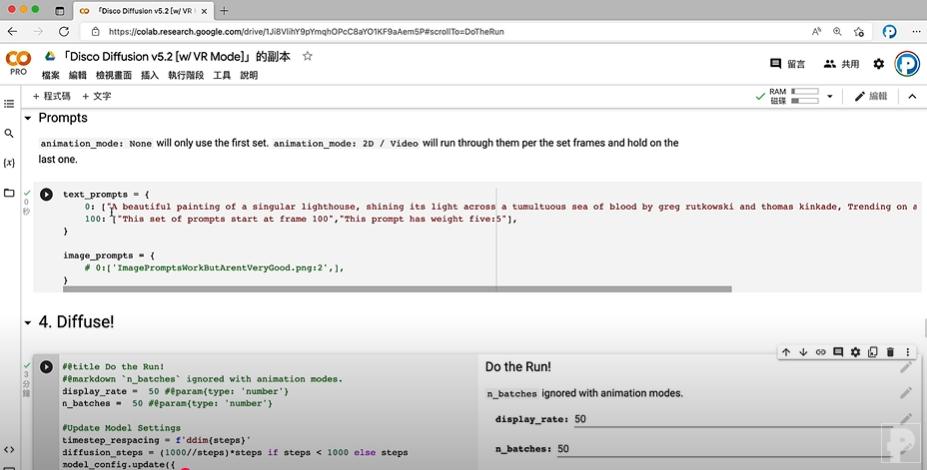Open the 執行階段 (Runtime) menu
Viewport: 927px width, 470px height.
(186, 75)
